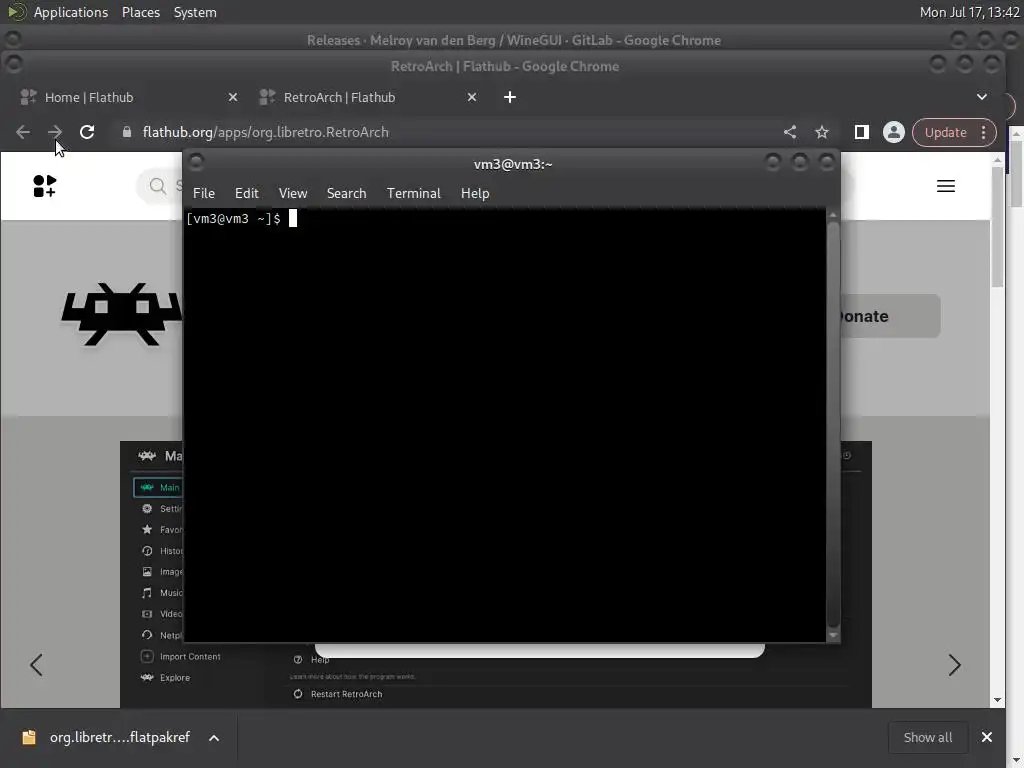
Task: Reload the Flathub page
Action: (87, 132)
